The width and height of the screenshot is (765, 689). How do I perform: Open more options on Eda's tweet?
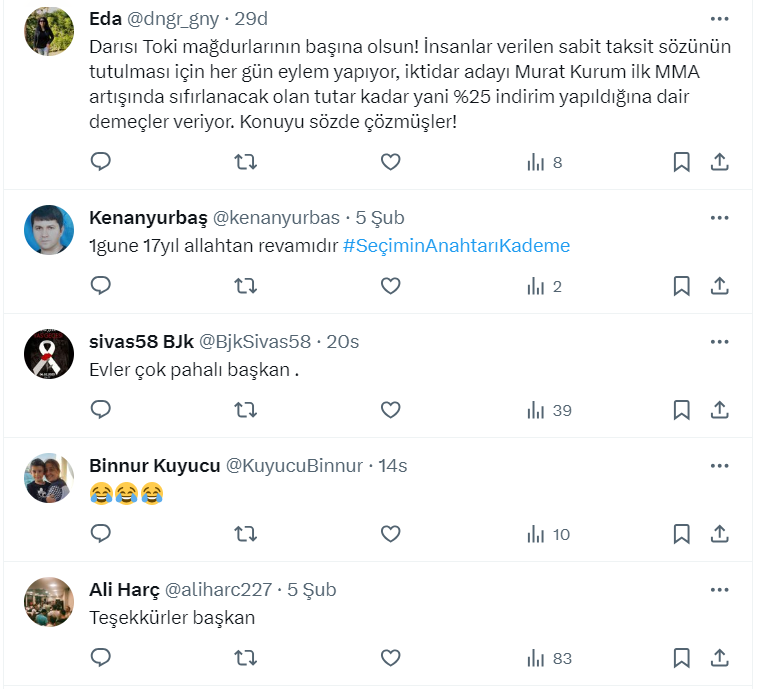coord(719,18)
